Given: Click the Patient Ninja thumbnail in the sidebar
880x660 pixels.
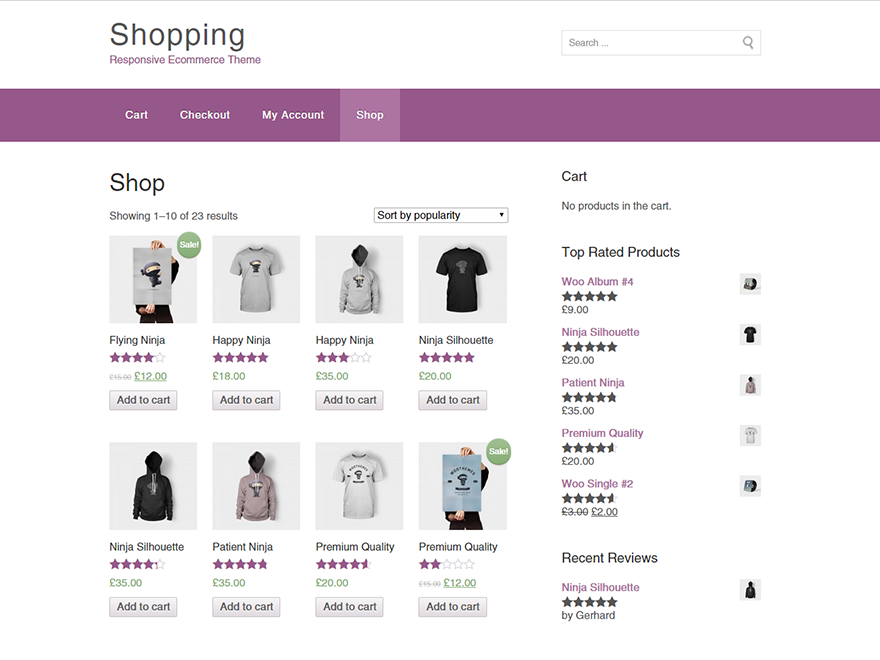Looking at the screenshot, I should (750, 384).
